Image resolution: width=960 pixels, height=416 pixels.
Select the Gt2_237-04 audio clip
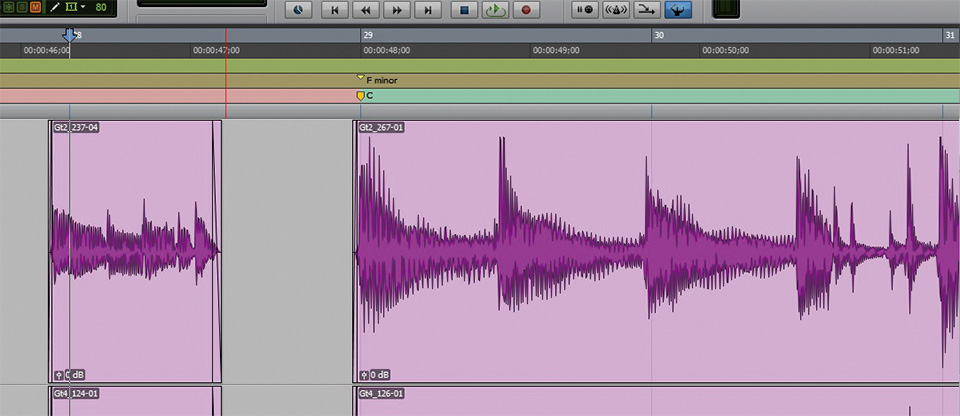135,251
